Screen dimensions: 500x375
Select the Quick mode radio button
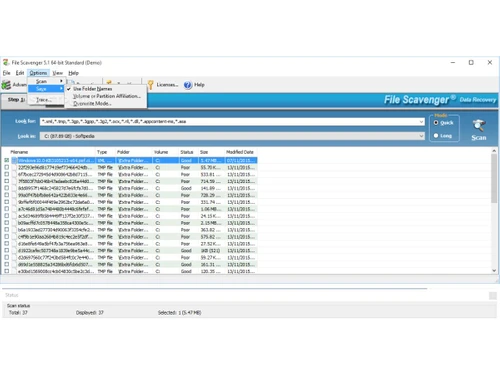tap(436, 123)
